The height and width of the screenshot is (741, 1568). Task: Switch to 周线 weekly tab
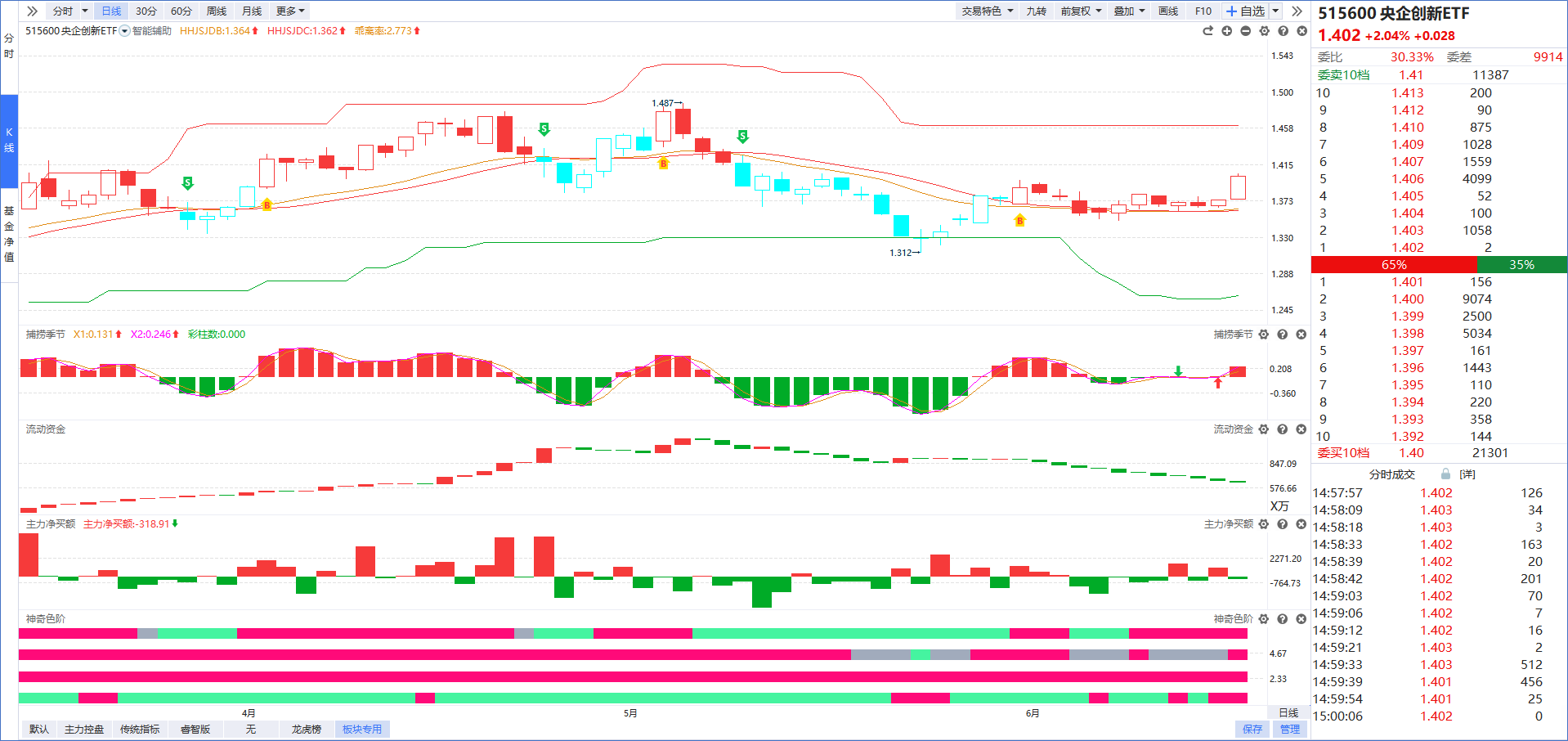(217, 11)
